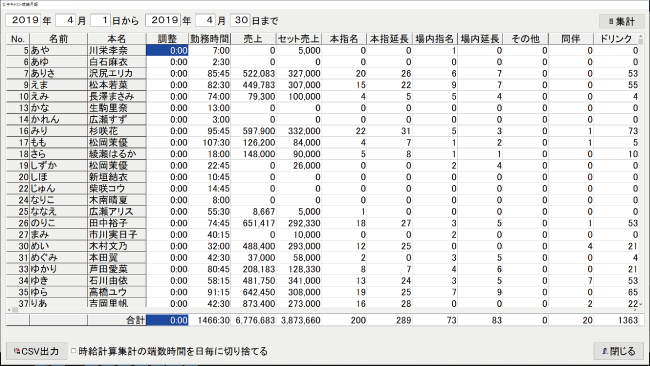The image size is (650, 366).
Task: Select name cell じゅん
Action: point(58,189)
